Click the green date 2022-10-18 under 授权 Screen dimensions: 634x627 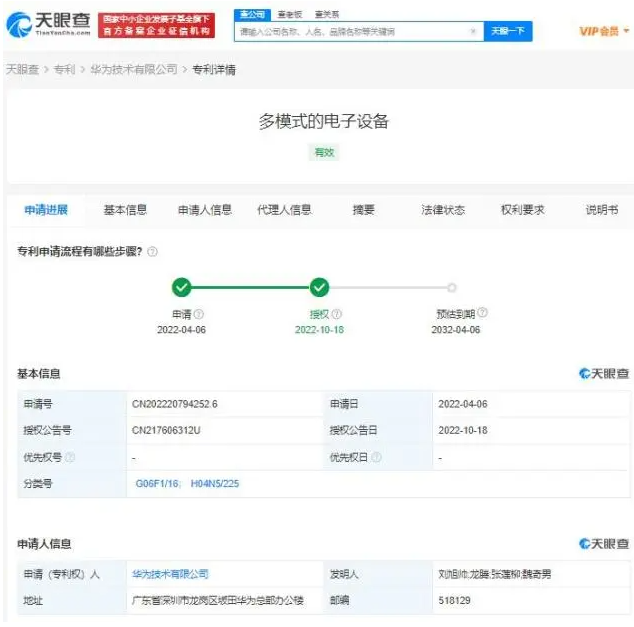pyautogui.click(x=319, y=330)
